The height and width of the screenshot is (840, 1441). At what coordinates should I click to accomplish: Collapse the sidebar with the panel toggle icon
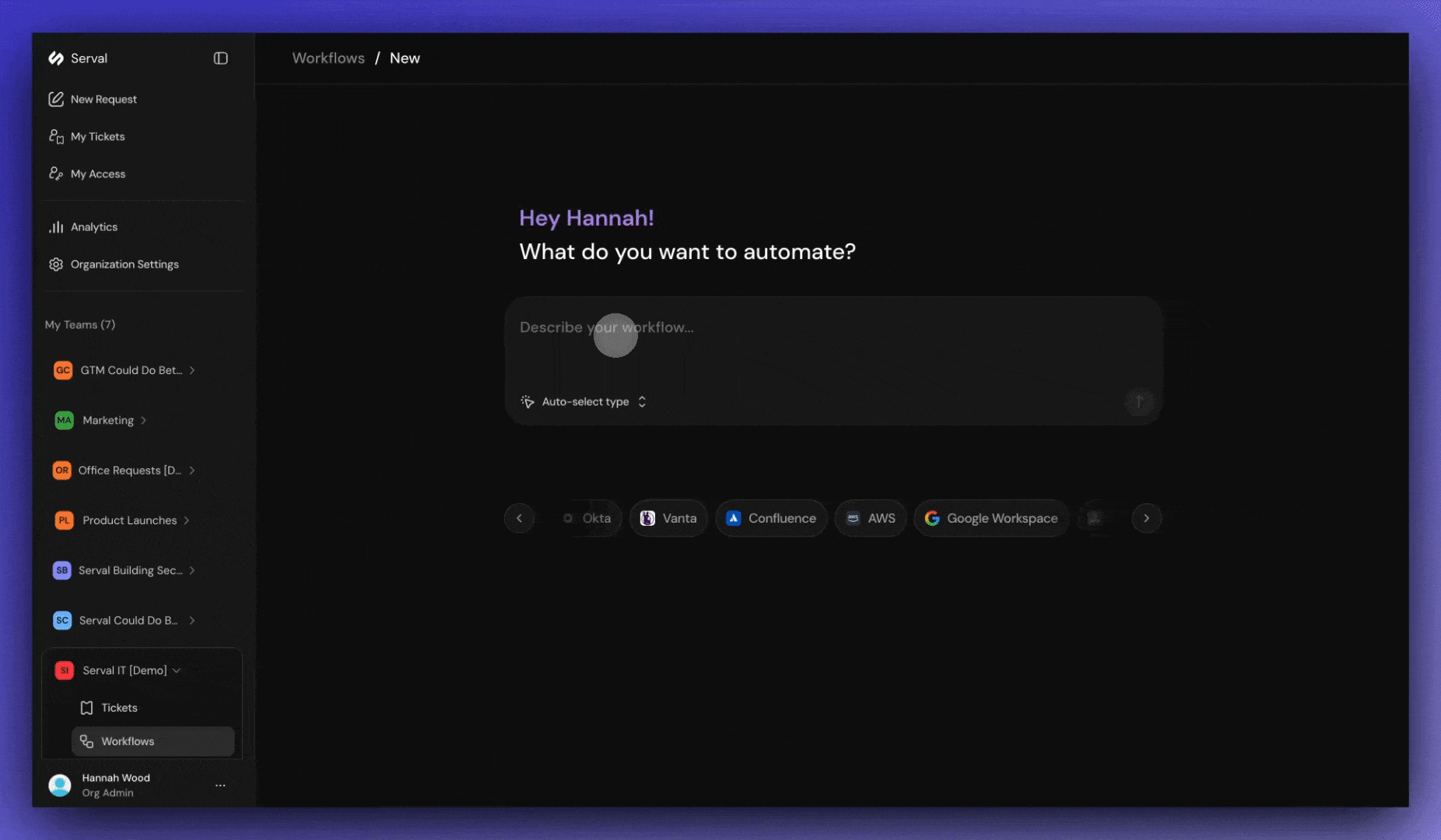(x=220, y=58)
